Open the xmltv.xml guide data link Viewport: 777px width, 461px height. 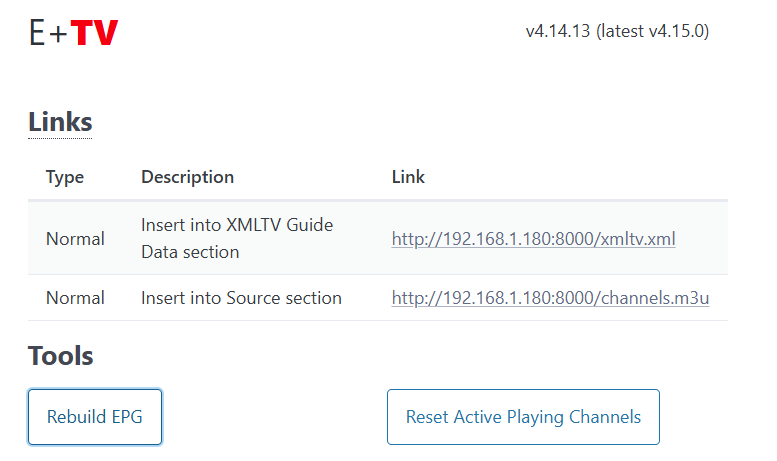[533, 239]
